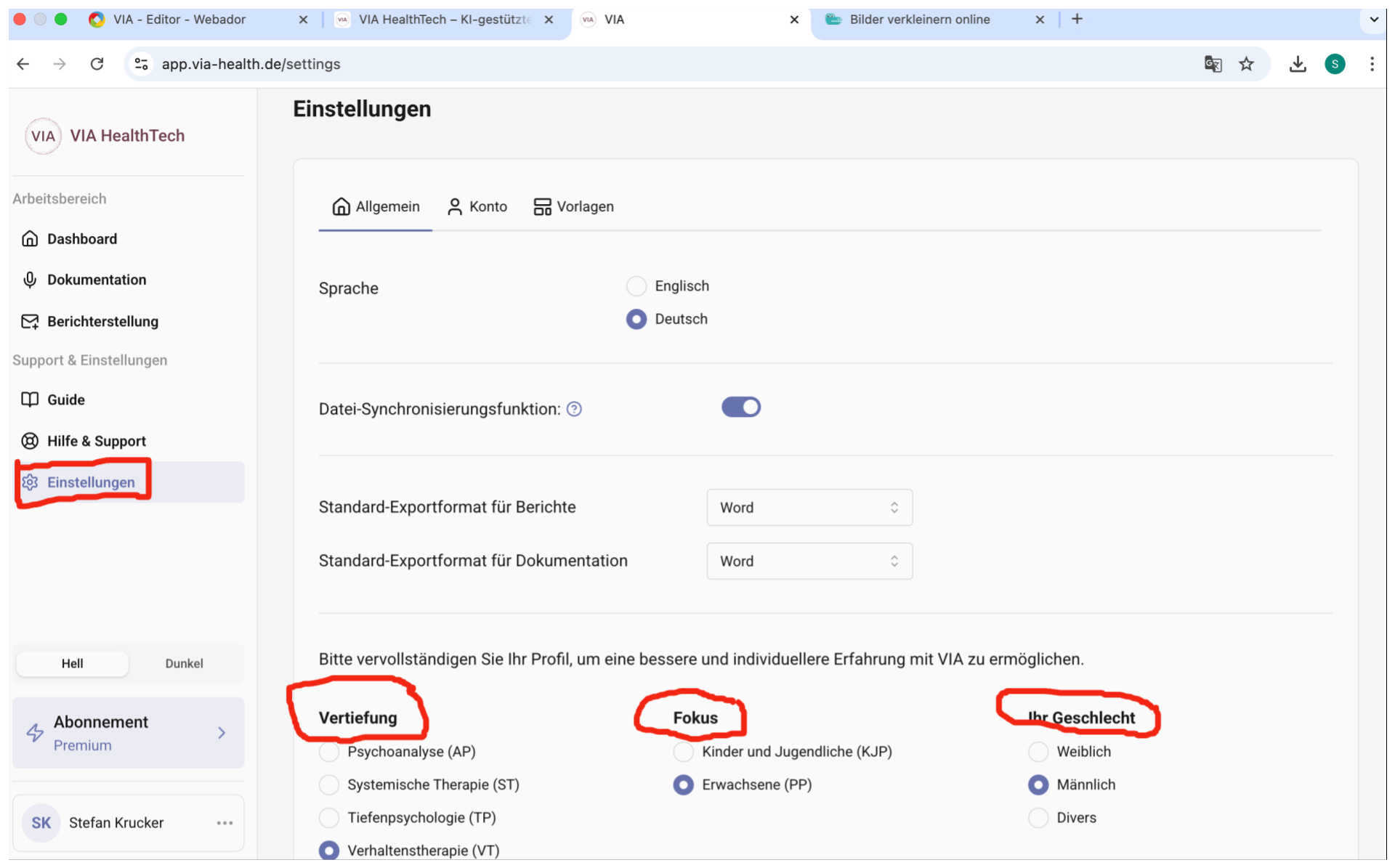This screenshot has height=868, width=1395.
Task: Open the Guide book icon
Action: (x=30, y=399)
